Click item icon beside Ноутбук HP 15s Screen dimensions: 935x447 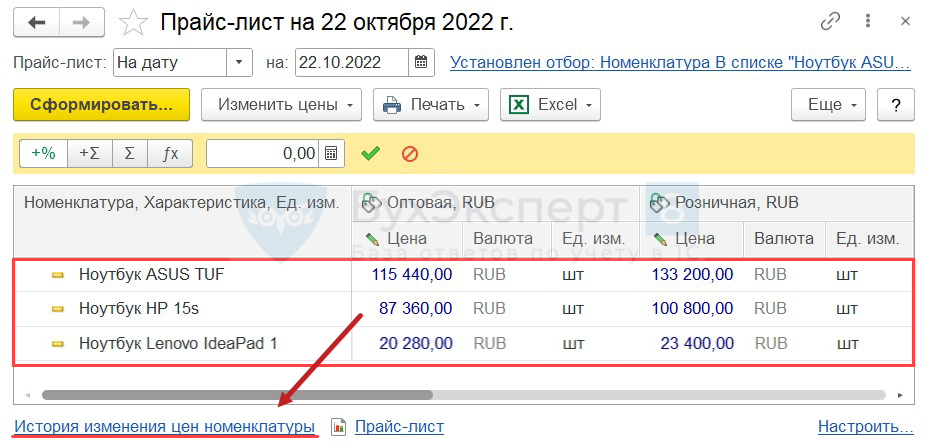pyautogui.click(x=57, y=309)
